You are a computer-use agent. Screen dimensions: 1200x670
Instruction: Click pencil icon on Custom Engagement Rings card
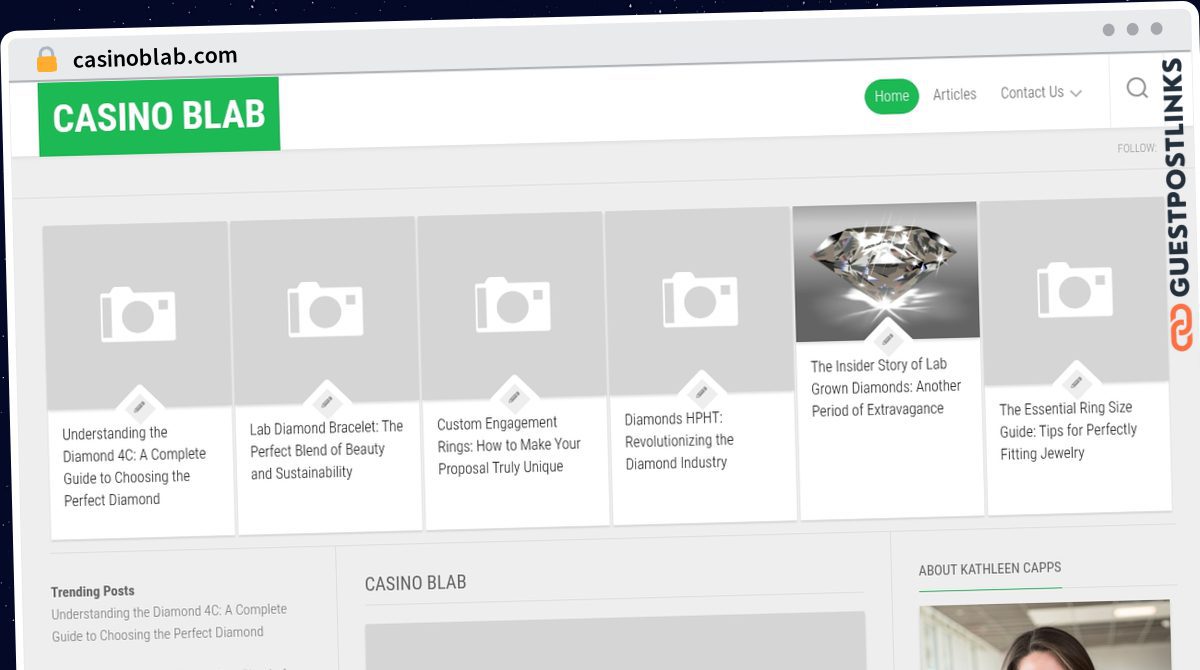point(514,397)
